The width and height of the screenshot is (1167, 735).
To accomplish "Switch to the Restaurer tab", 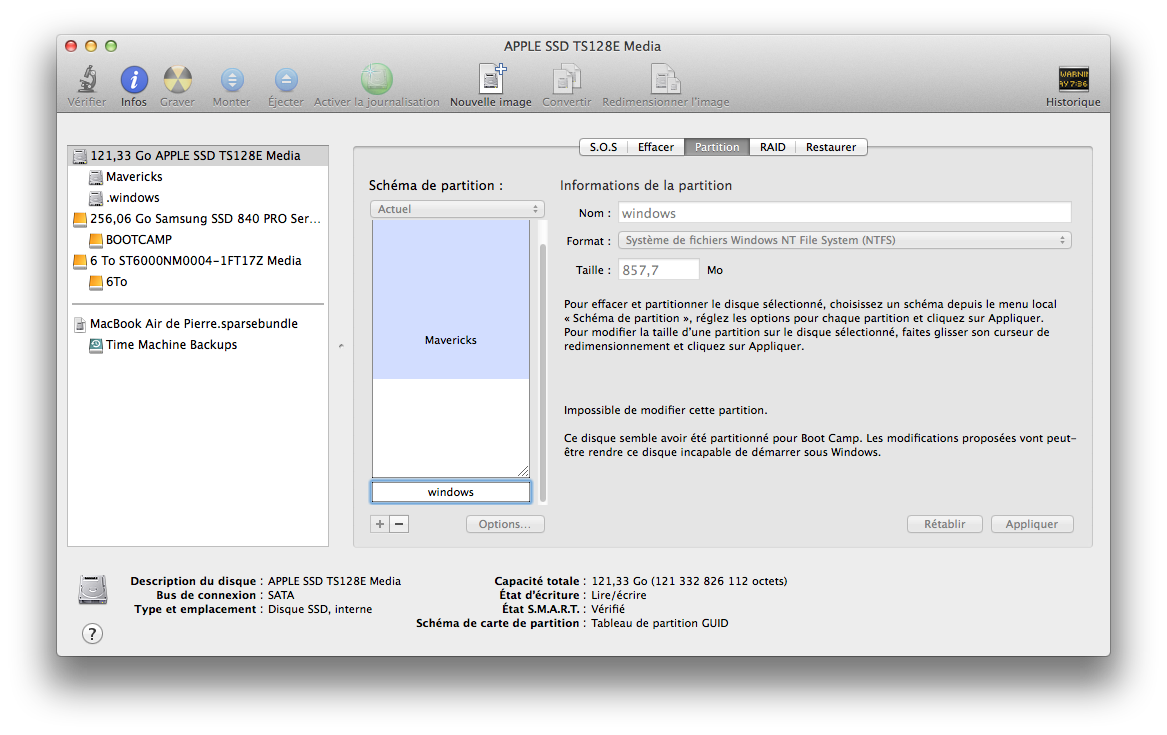I will pyautogui.click(x=831, y=147).
